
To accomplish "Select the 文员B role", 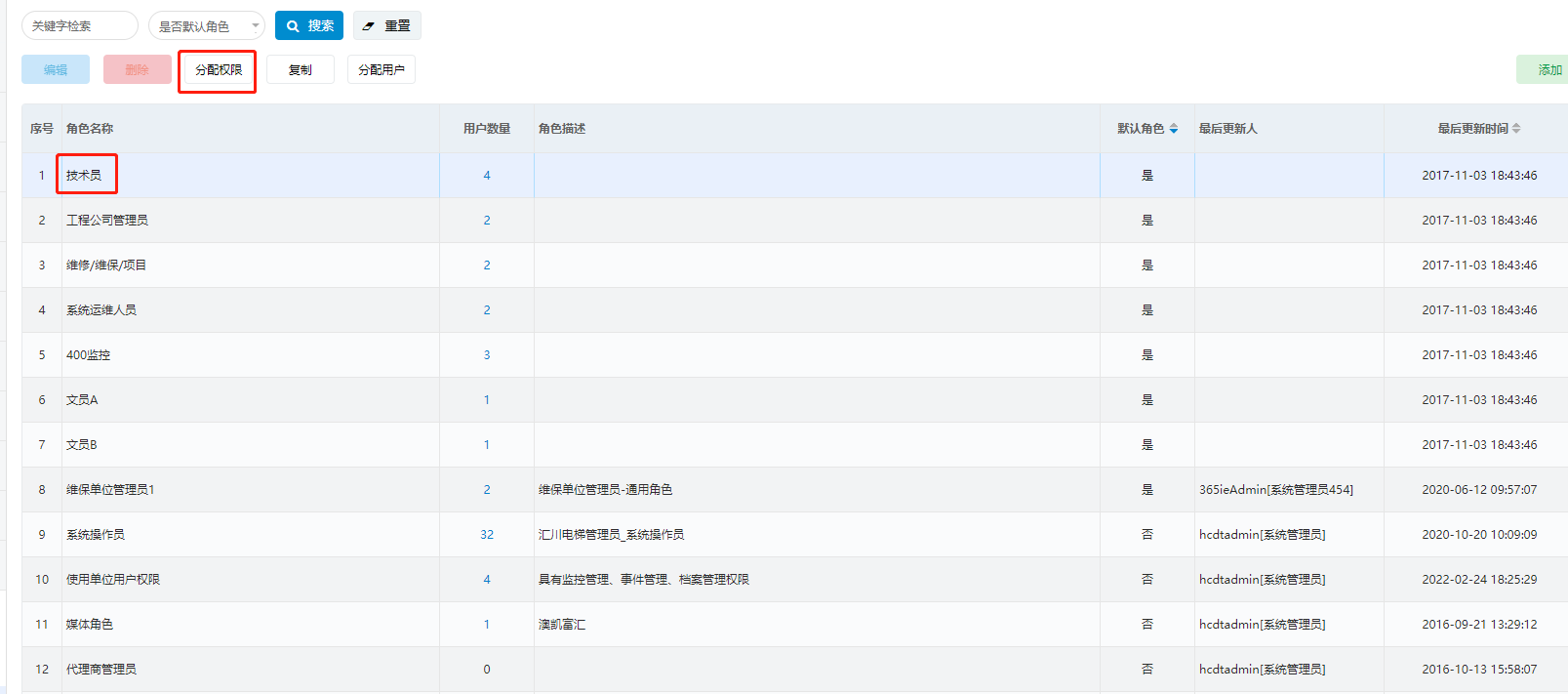I will tap(82, 445).
